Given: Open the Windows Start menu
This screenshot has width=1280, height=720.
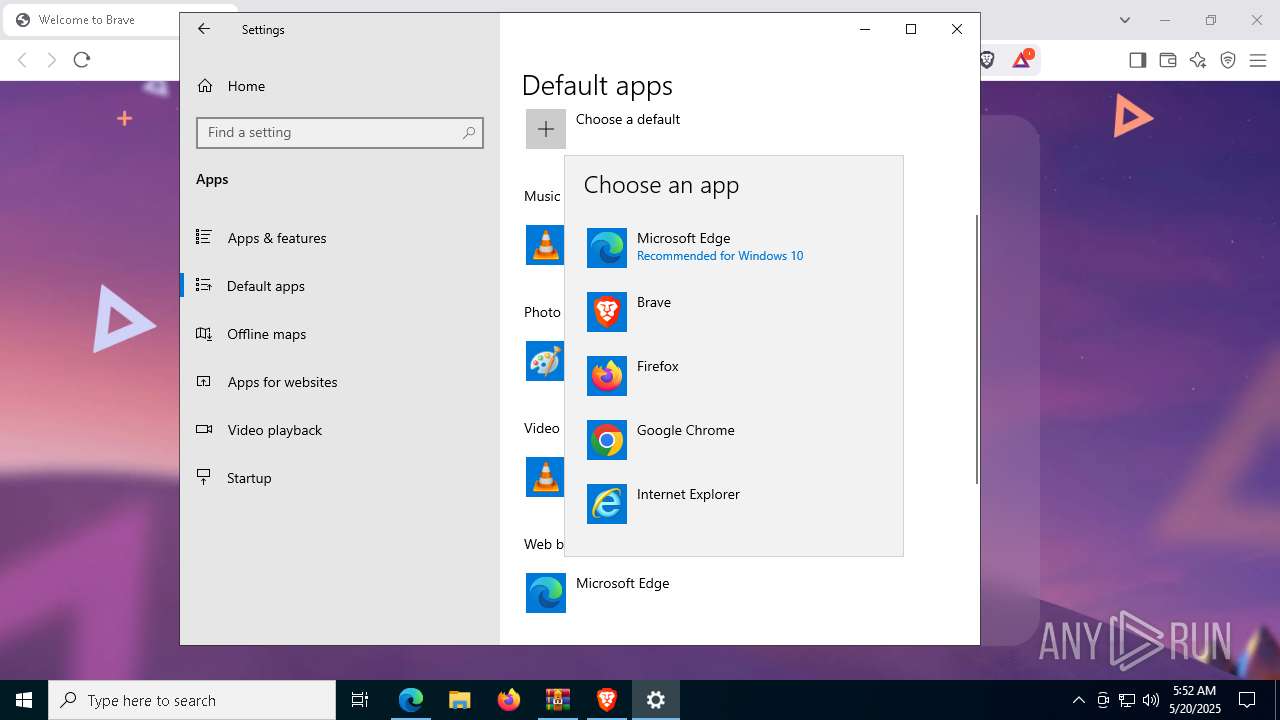Looking at the screenshot, I should tap(24, 700).
